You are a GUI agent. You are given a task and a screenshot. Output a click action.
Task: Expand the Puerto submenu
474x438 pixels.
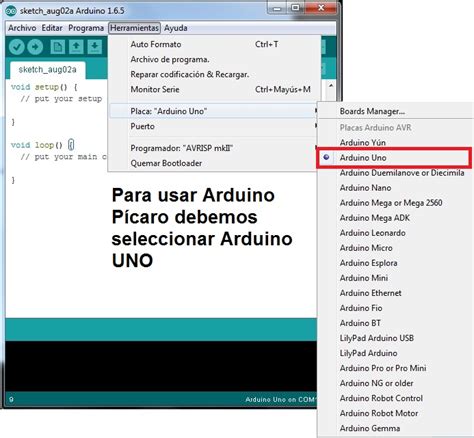pos(213,126)
